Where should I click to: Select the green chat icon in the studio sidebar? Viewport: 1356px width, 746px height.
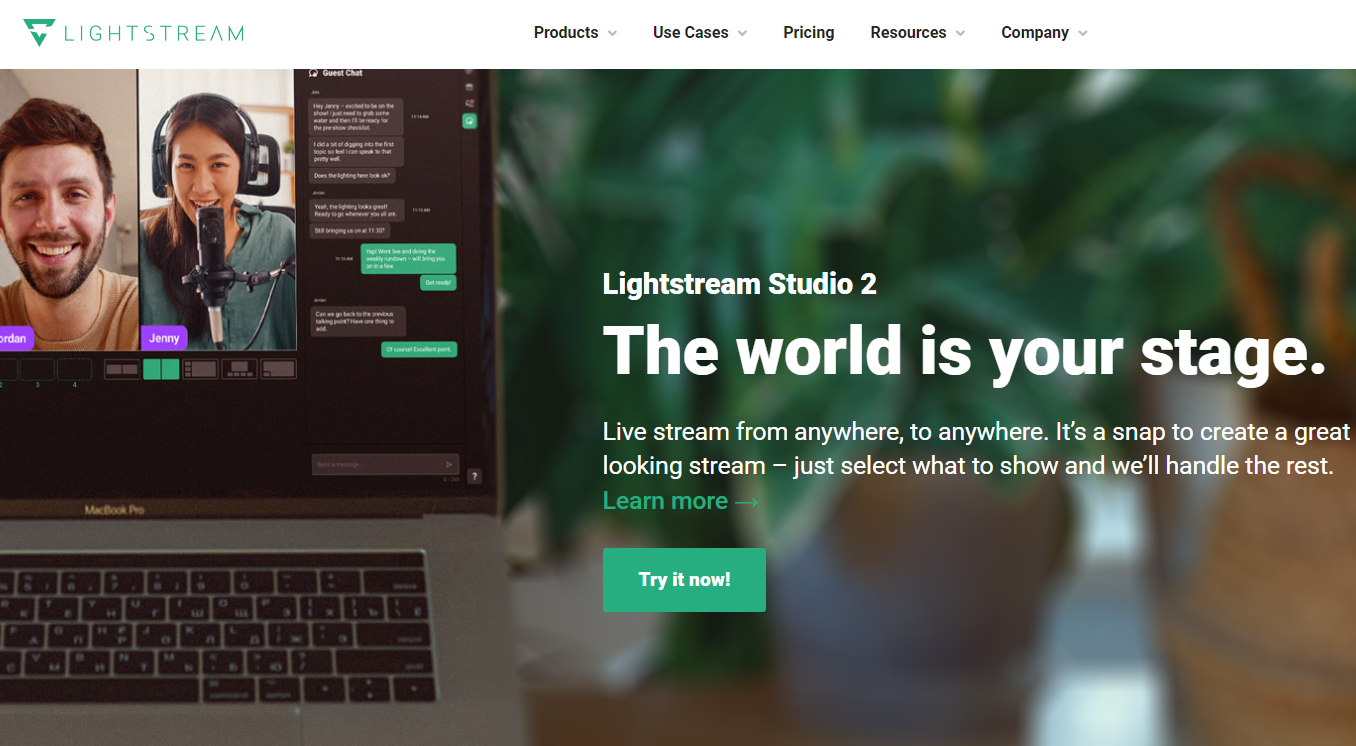pyautogui.click(x=469, y=120)
